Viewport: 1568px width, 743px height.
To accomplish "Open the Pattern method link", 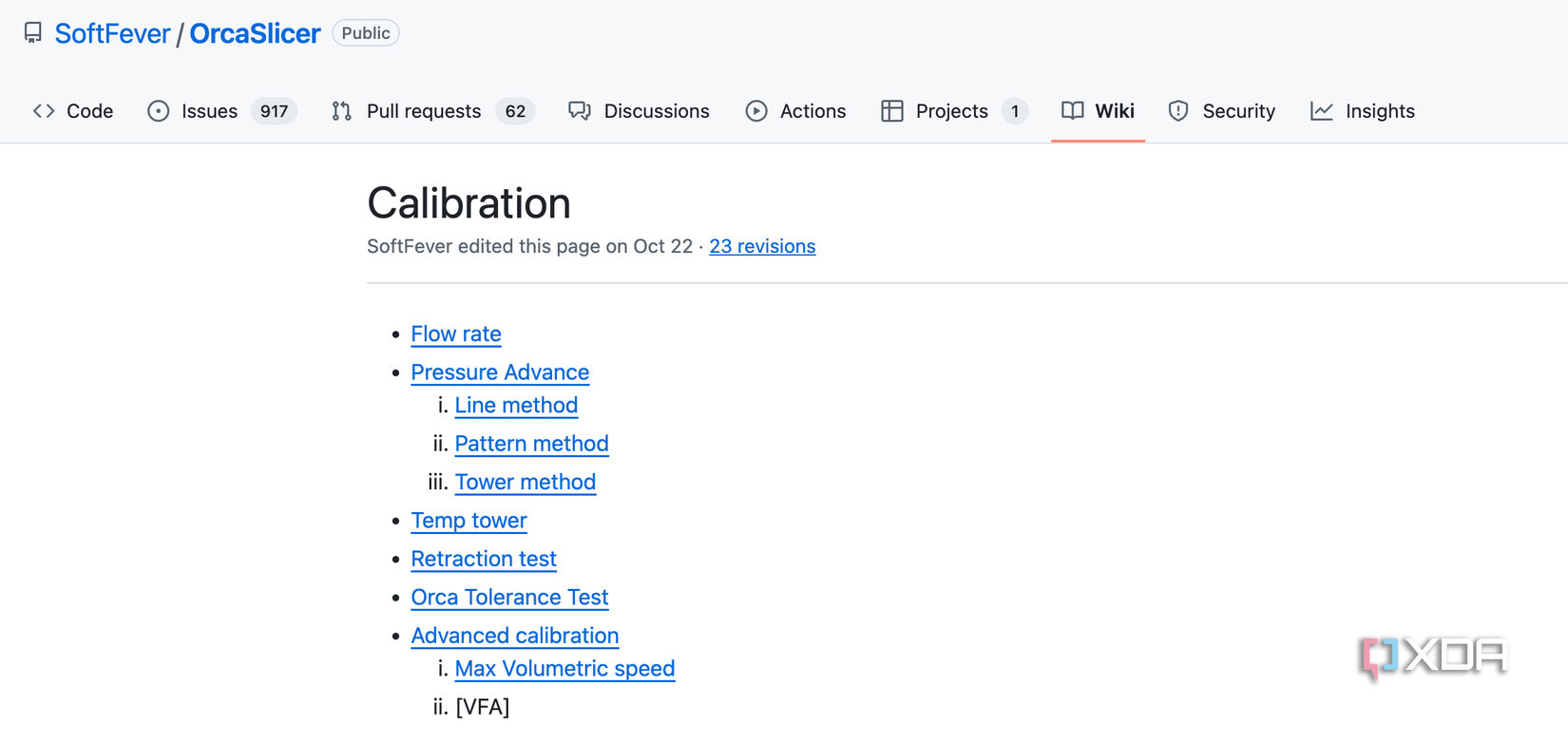I will 531,444.
